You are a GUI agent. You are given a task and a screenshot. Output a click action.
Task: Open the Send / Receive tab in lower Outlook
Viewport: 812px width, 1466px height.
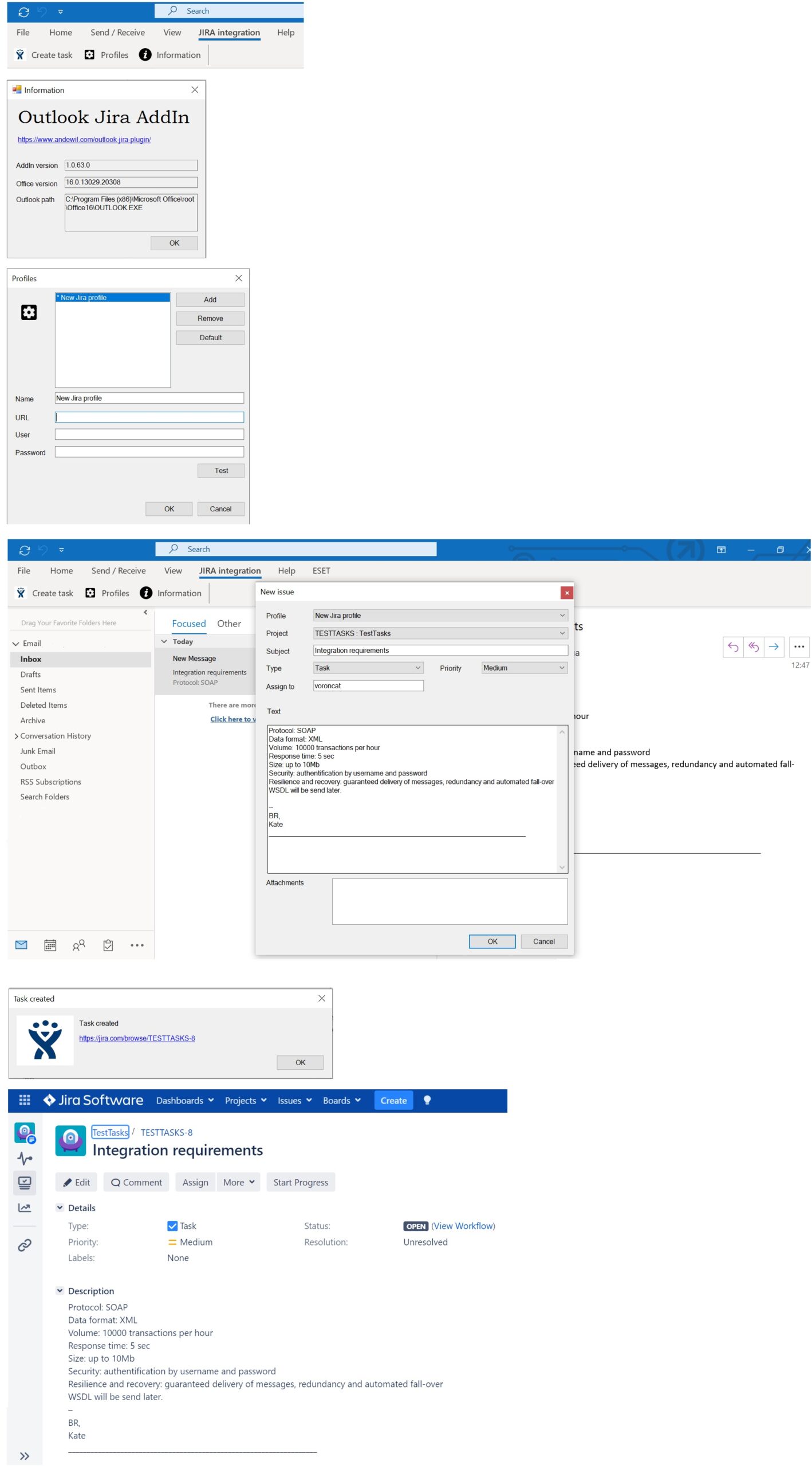point(119,570)
